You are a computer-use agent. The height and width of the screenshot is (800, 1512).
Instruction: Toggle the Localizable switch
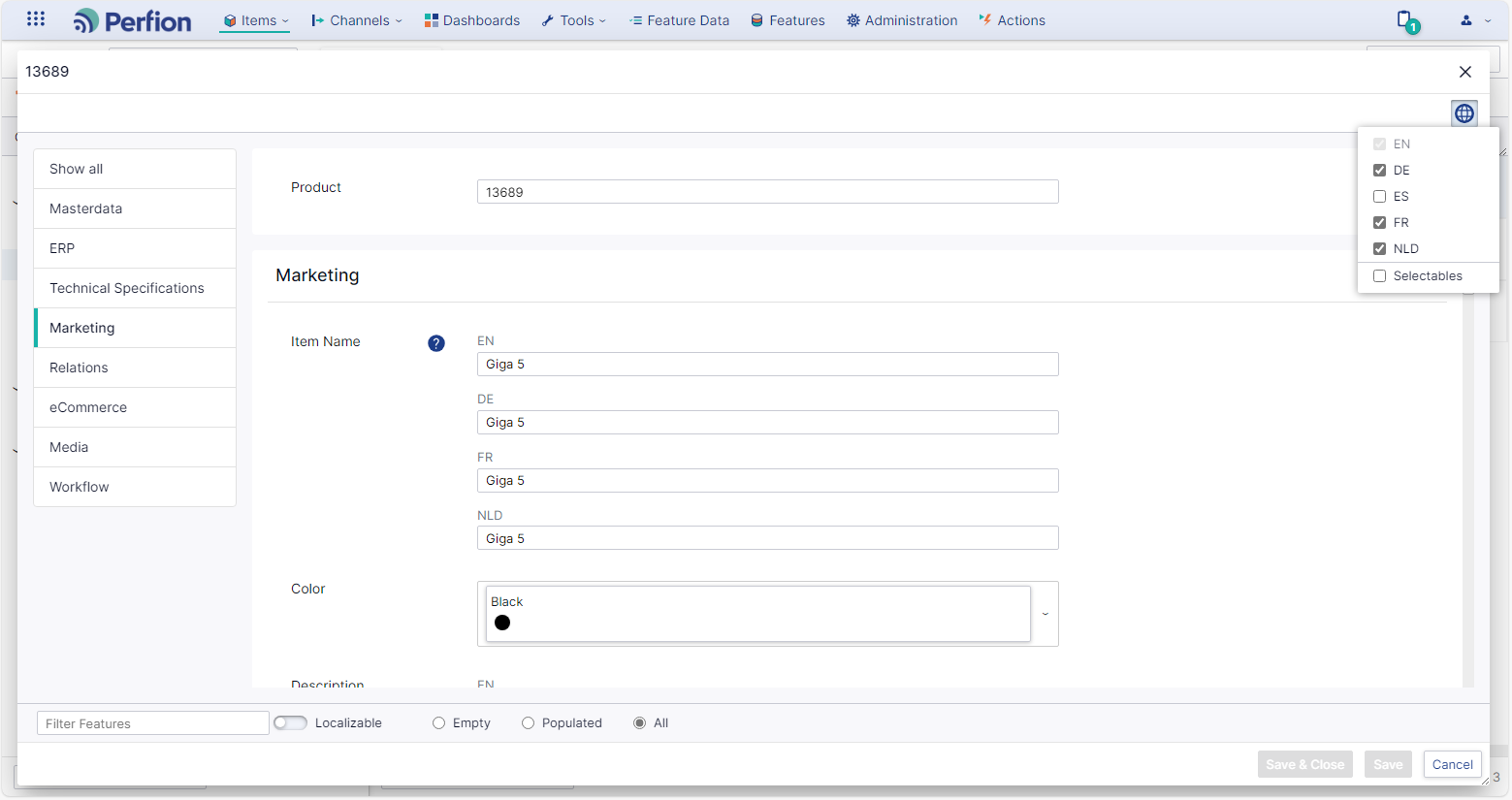[x=290, y=722]
